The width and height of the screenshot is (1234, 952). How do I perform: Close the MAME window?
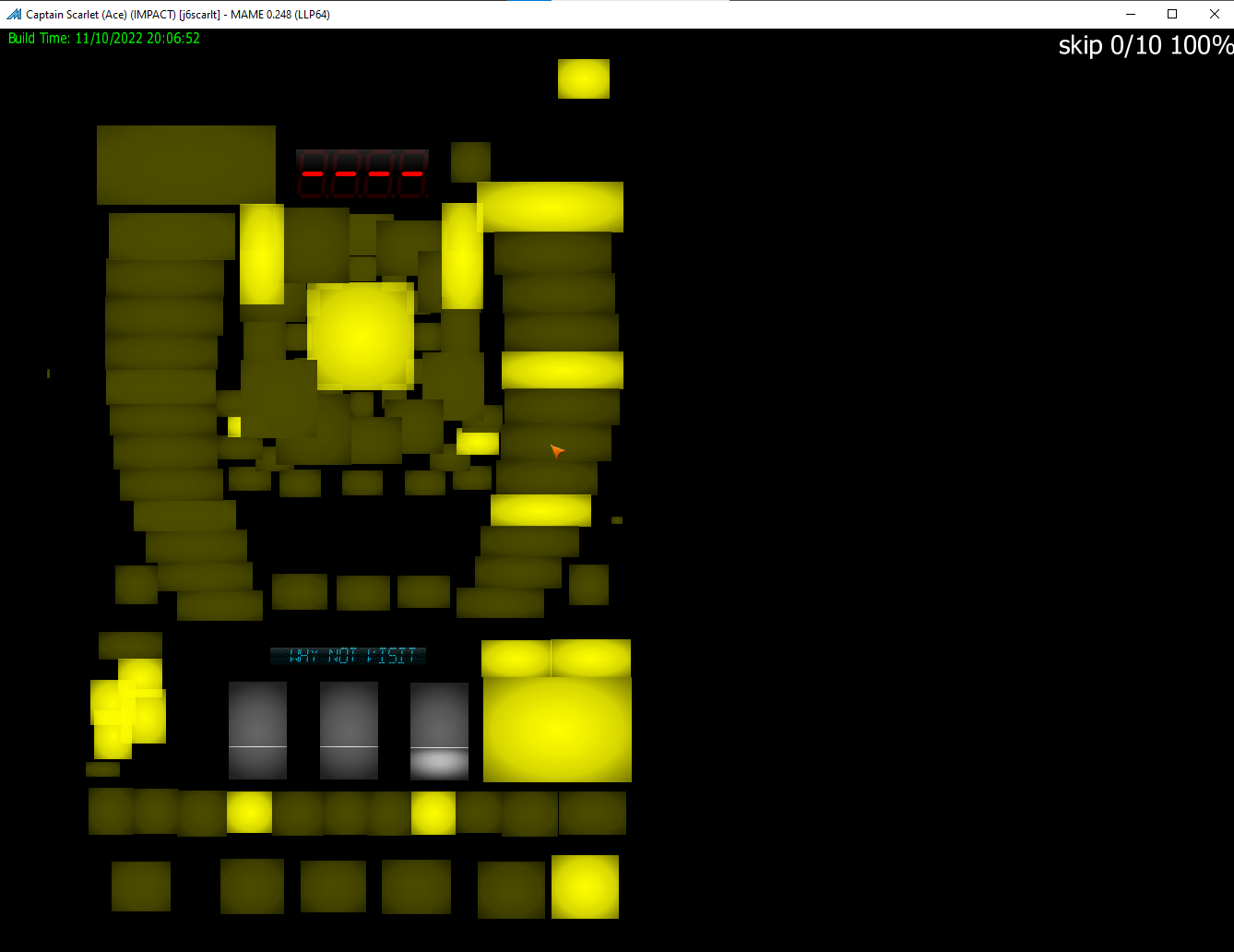(1214, 14)
